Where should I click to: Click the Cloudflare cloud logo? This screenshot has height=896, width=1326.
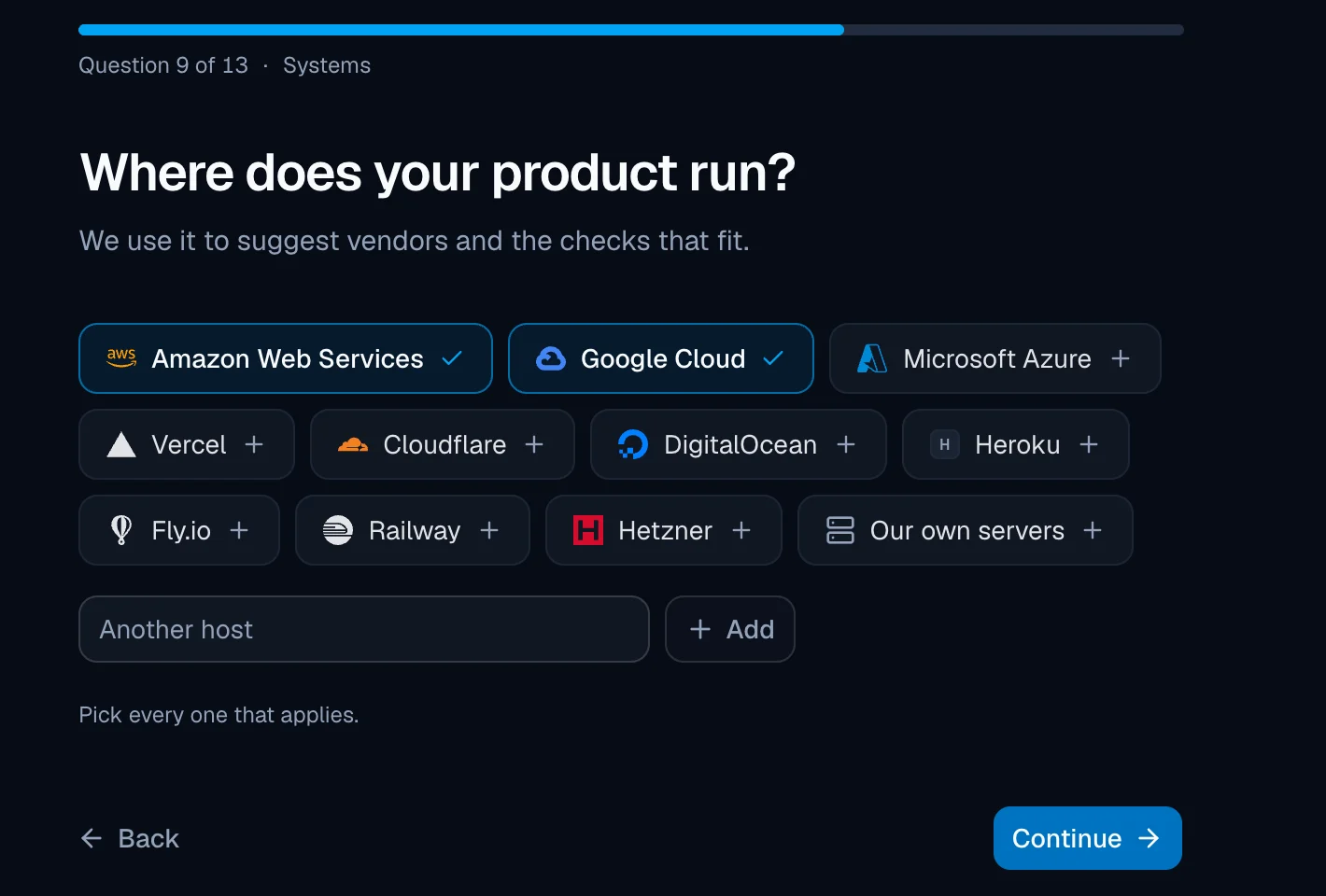pyautogui.click(x=353, y=444)
